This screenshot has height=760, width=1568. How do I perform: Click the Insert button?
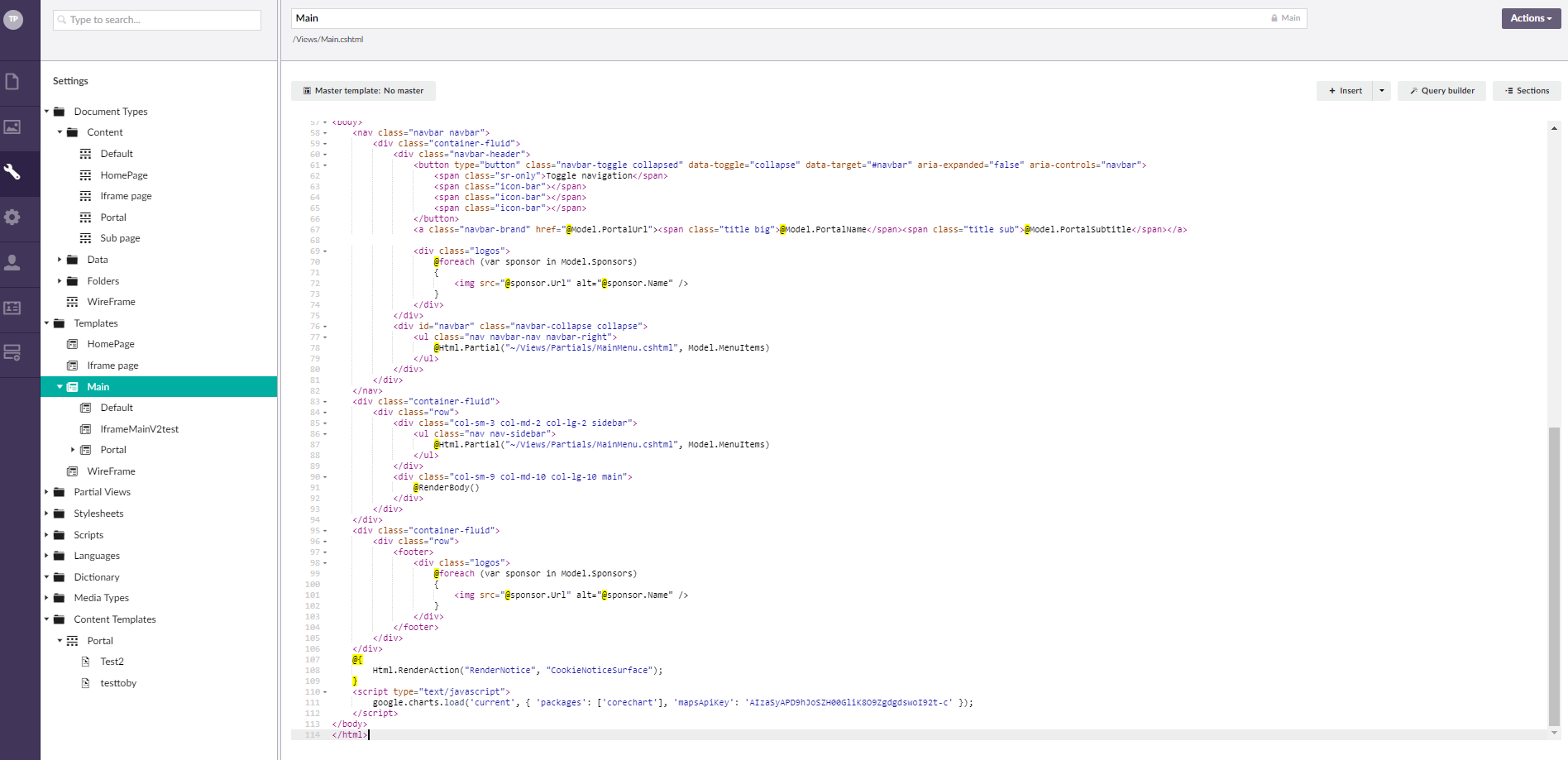(x=1345, y=91)
